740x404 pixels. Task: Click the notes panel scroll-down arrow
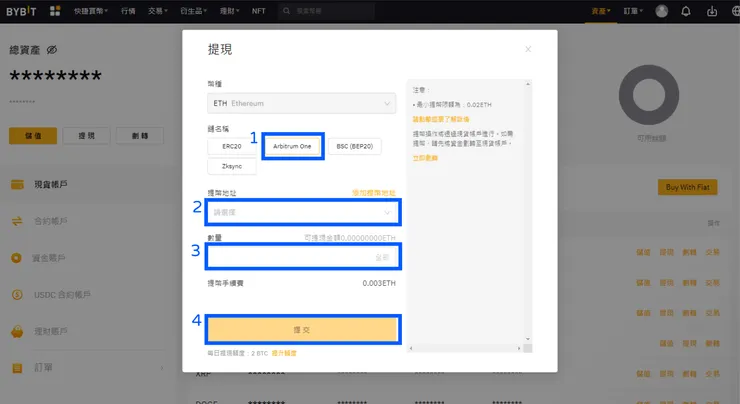point(528,339)
